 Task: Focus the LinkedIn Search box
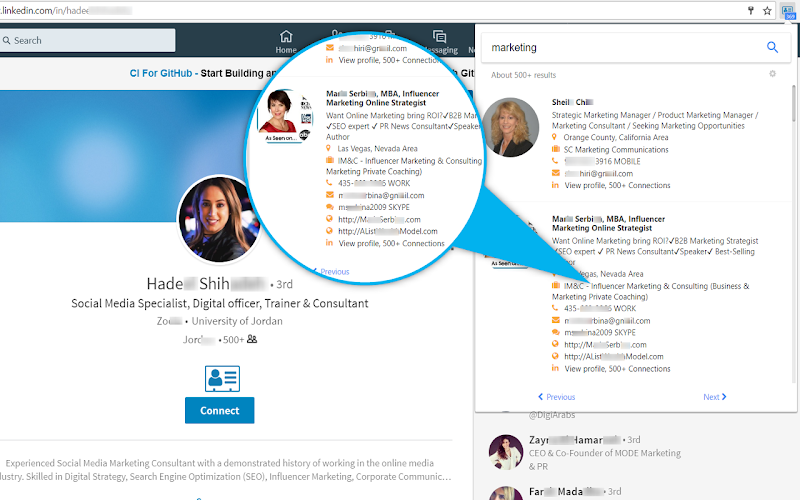point(88,40)
